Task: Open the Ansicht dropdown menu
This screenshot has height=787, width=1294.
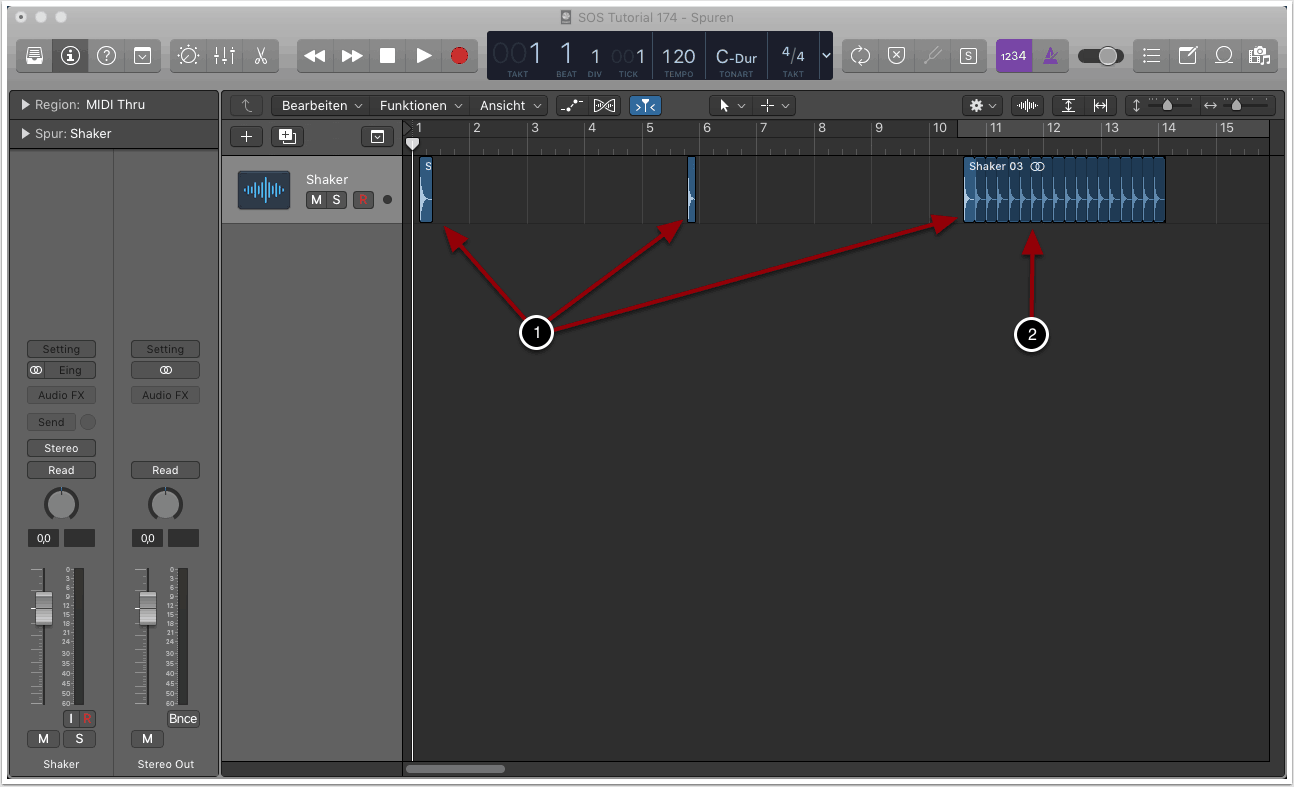Action: (x=510, y=105)
